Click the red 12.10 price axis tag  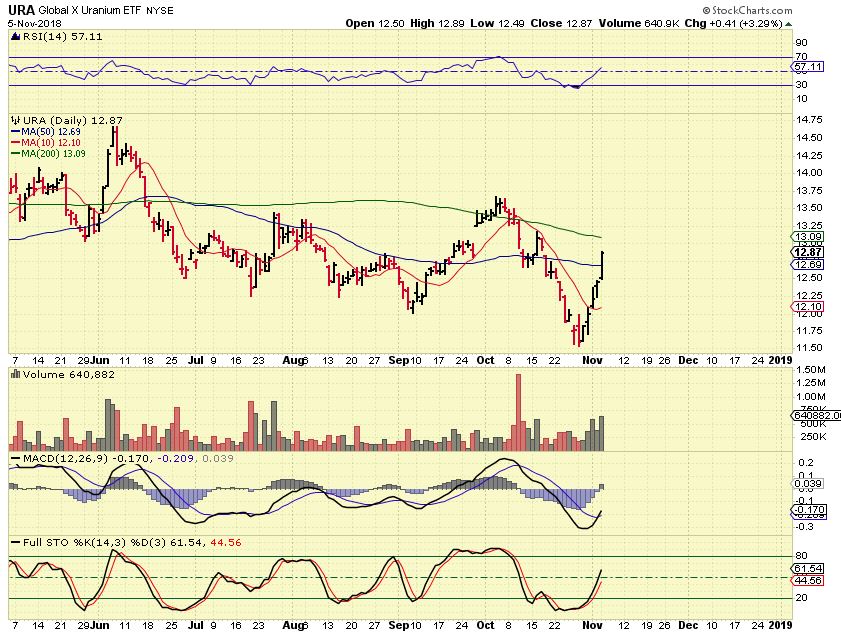(808, 307)
